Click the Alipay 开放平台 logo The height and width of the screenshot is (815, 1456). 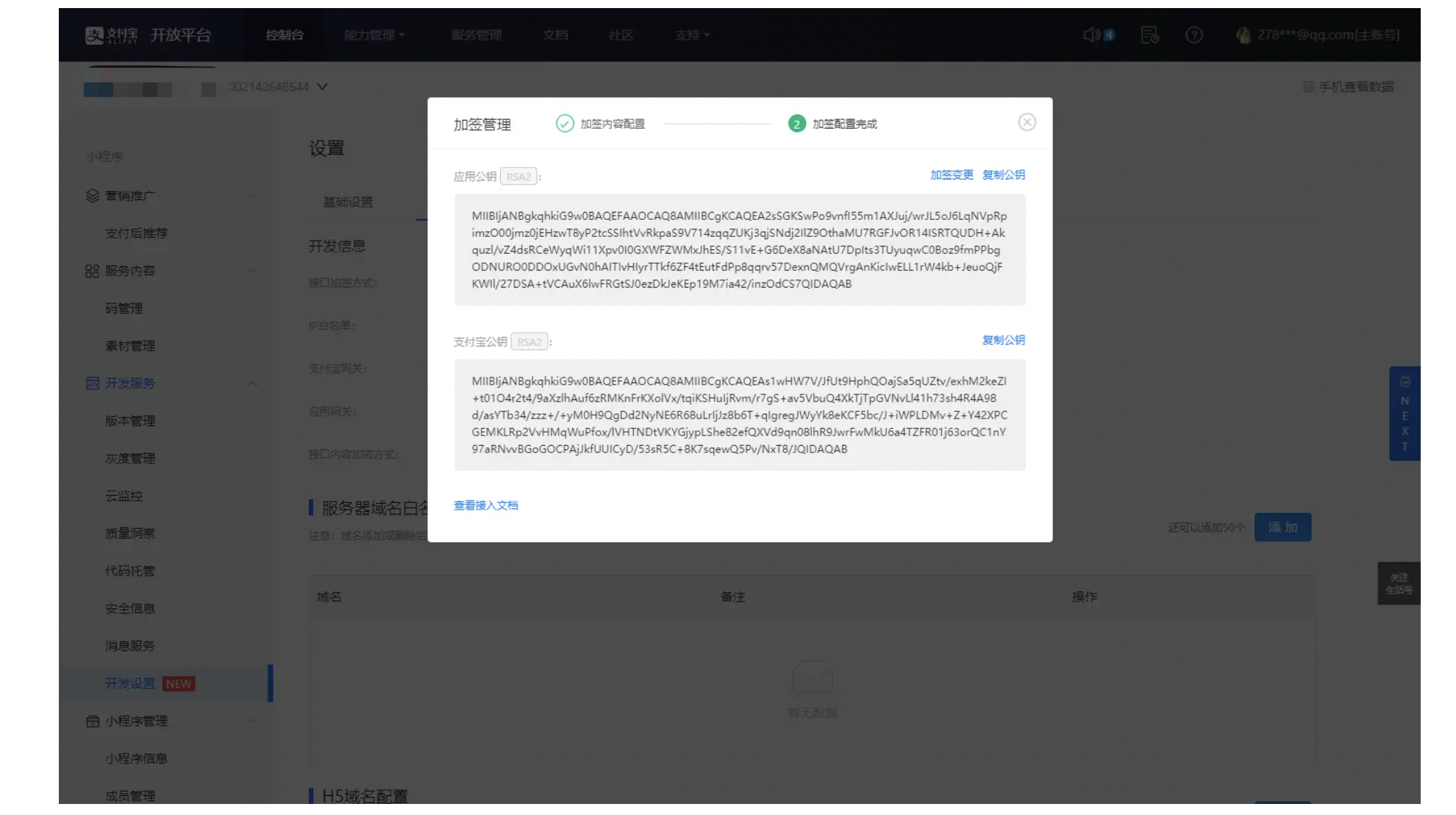coord(148,35)
